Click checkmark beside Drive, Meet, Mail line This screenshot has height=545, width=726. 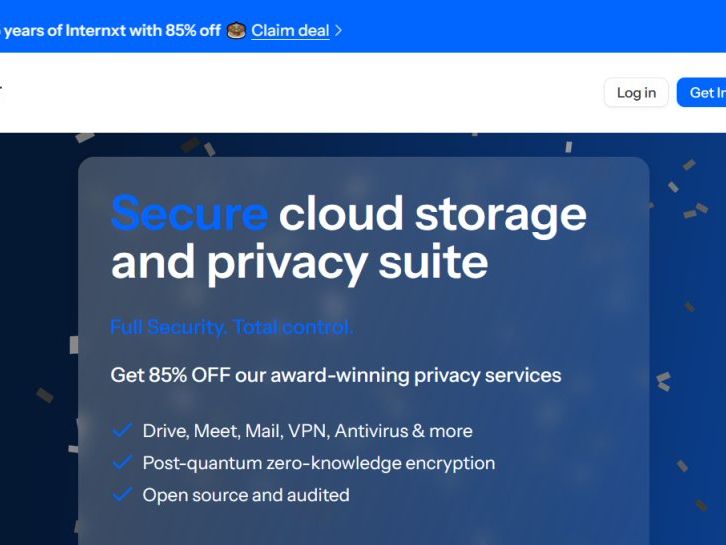point(122,430)
